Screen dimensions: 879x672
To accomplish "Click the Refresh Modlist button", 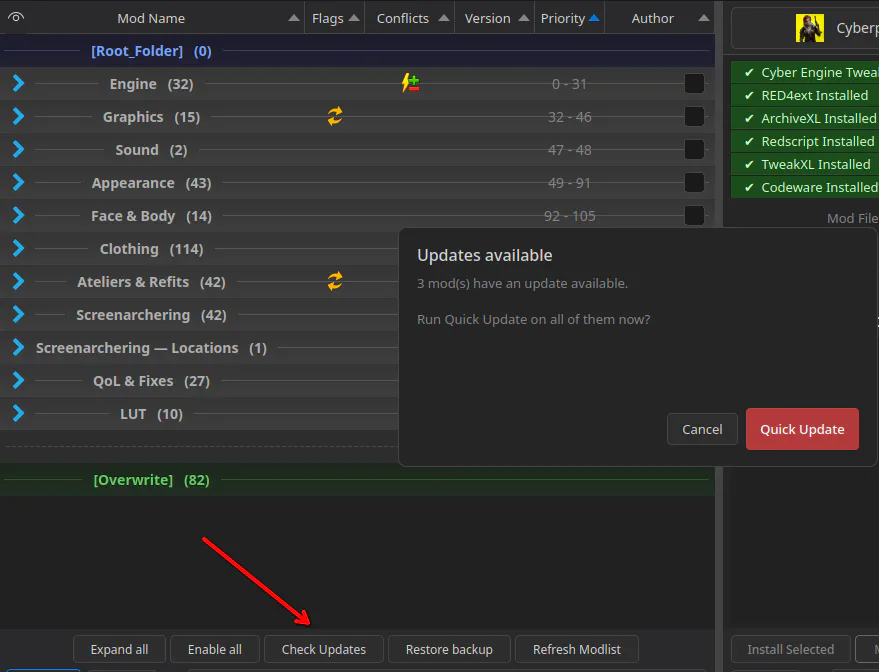I will (577, 649).
